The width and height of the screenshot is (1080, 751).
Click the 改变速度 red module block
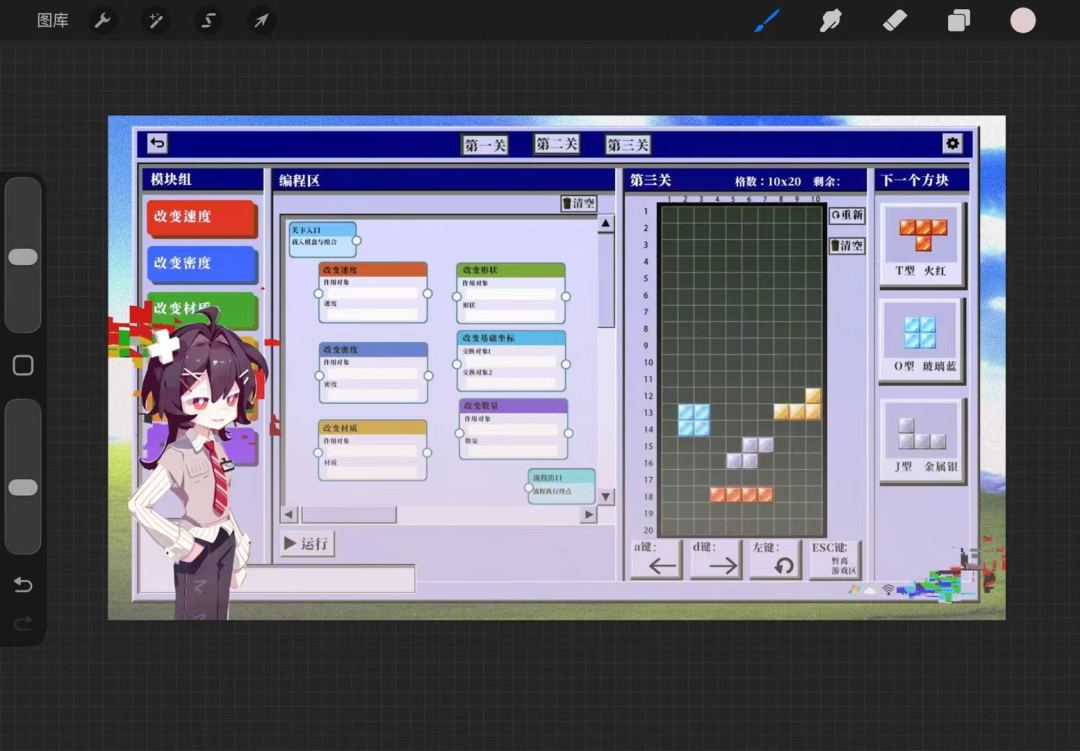[201, 217]
